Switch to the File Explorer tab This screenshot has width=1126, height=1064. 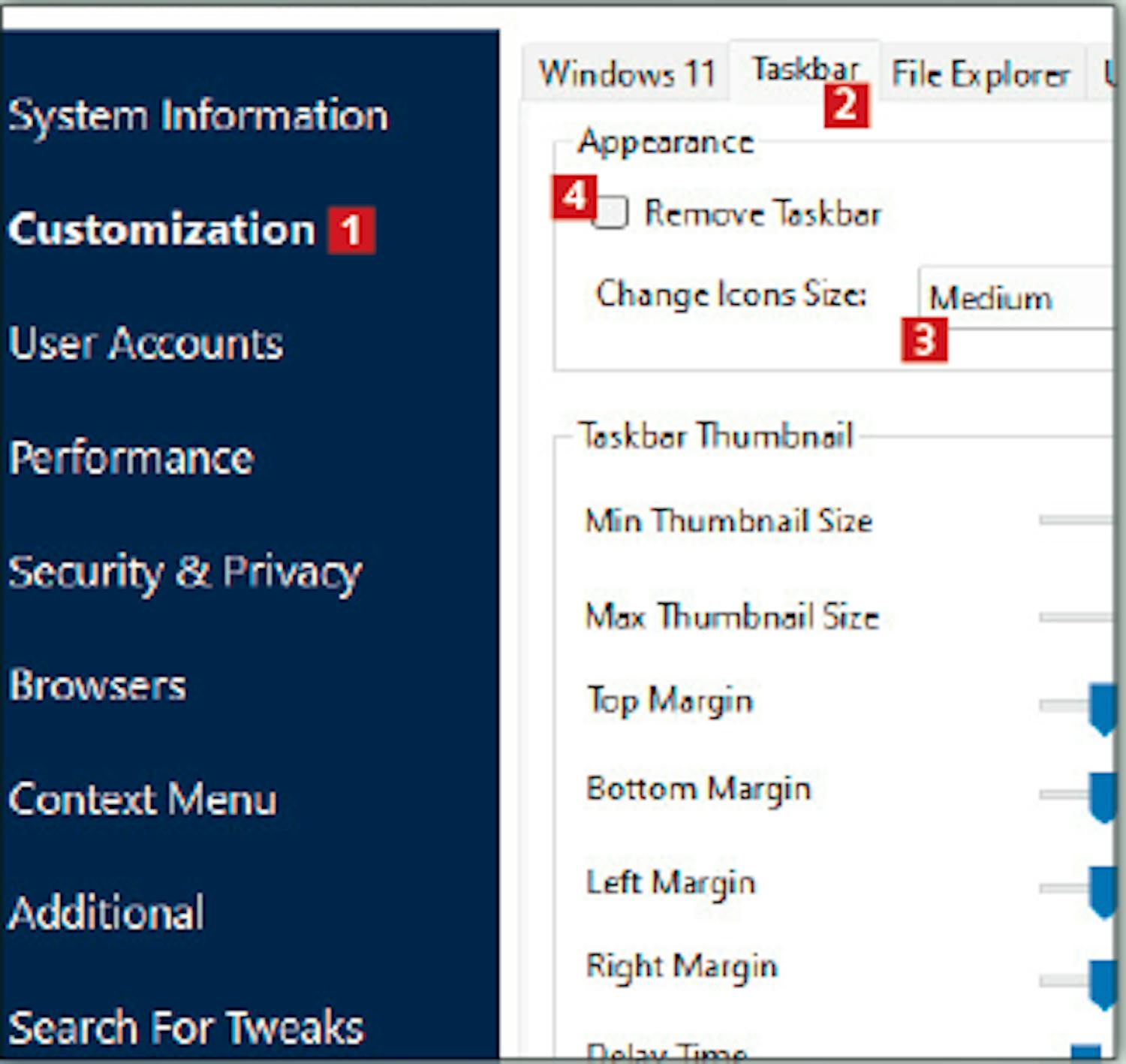tap(980, 74)
